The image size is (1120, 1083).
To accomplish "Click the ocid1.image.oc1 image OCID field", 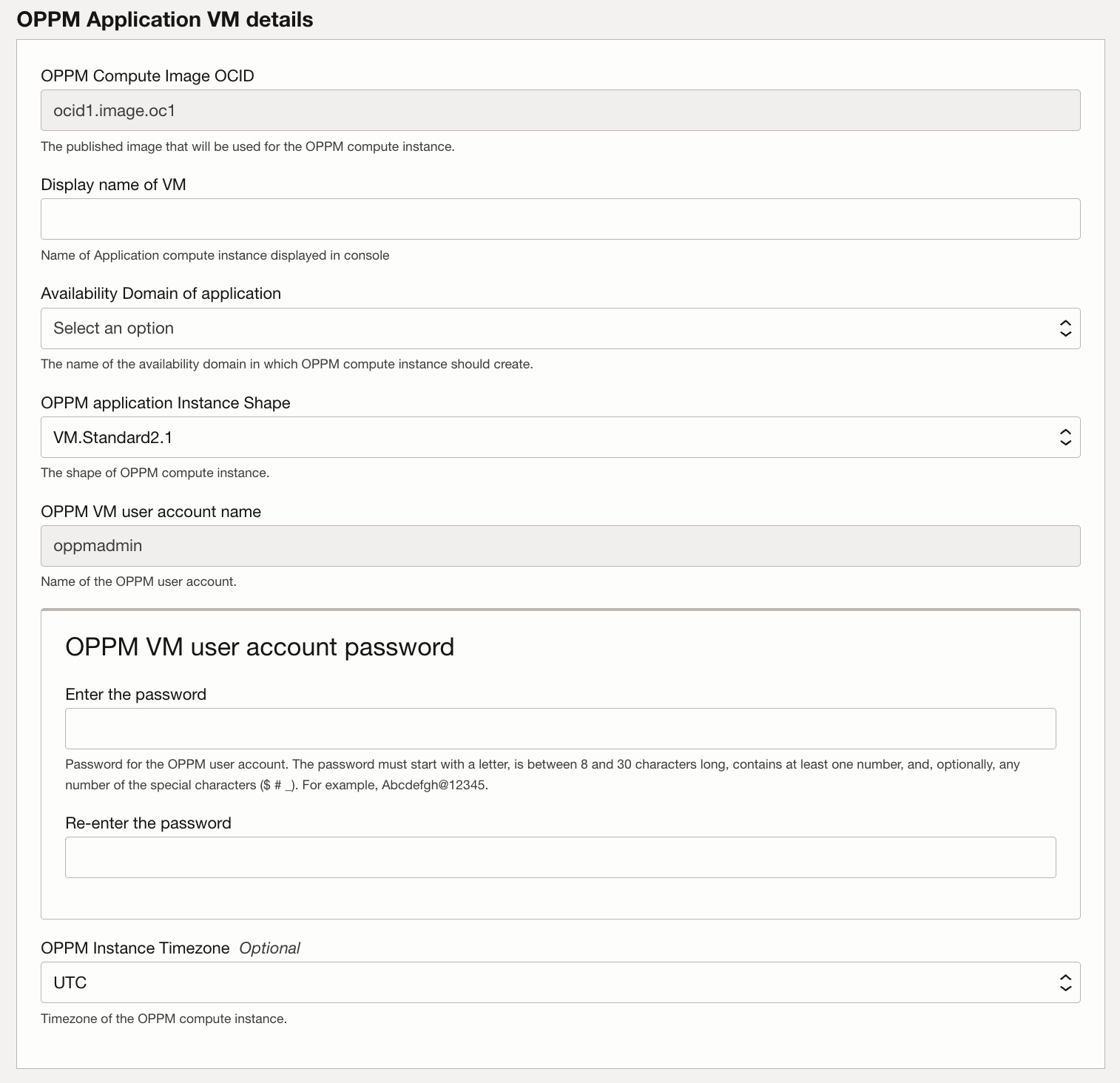I will [x=518, y=109].
